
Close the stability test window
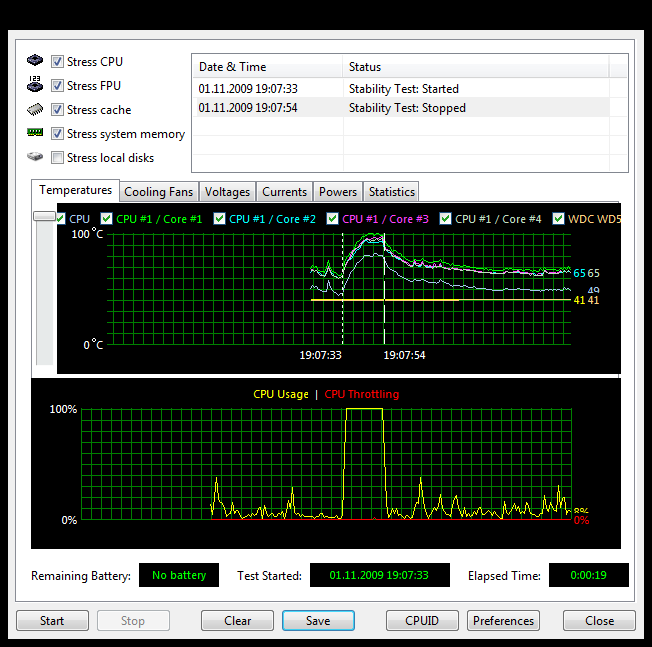tap(599, 621)
